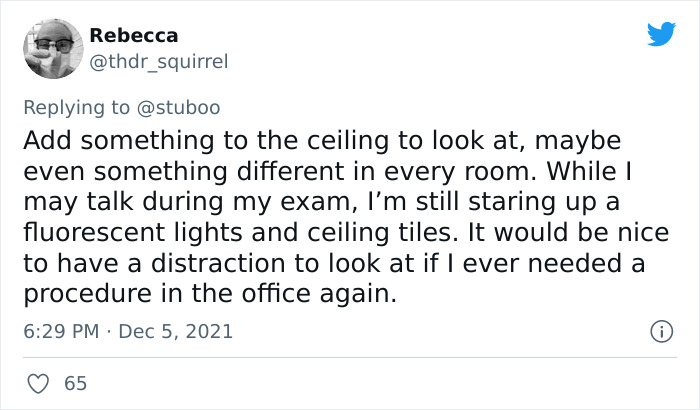700x410 pixels.
Task: Click the Twitter bird logo
Action: (x=661, y=34)
